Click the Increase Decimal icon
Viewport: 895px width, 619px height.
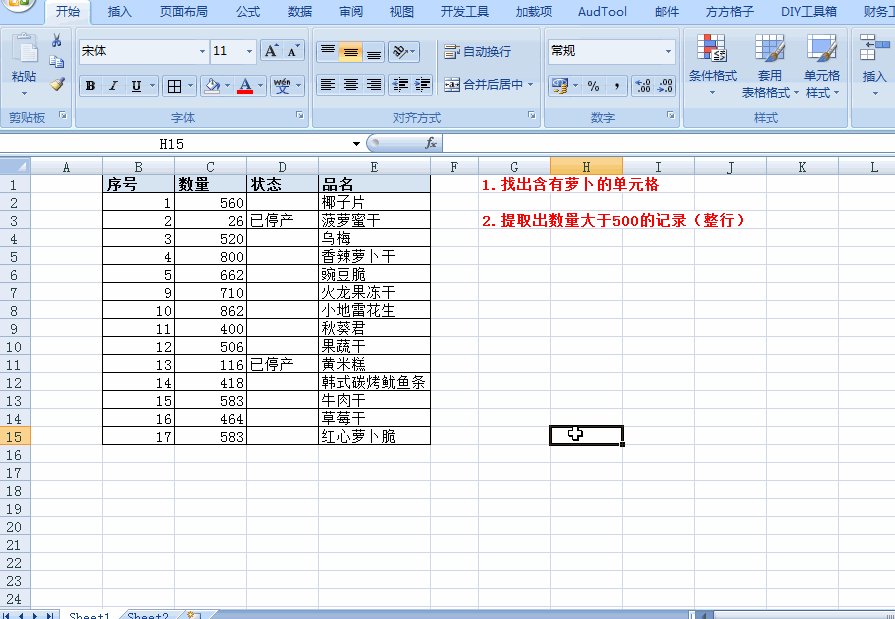[x=643, y=86]
